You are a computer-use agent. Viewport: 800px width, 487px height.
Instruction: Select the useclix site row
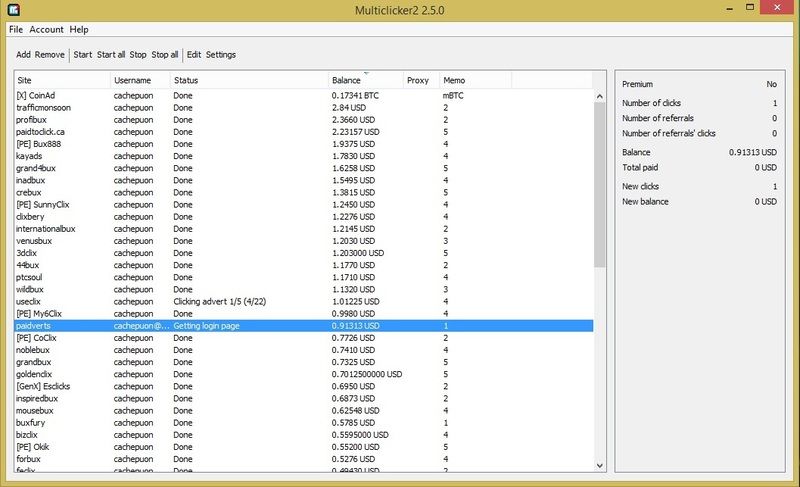(x=304, y=301)
